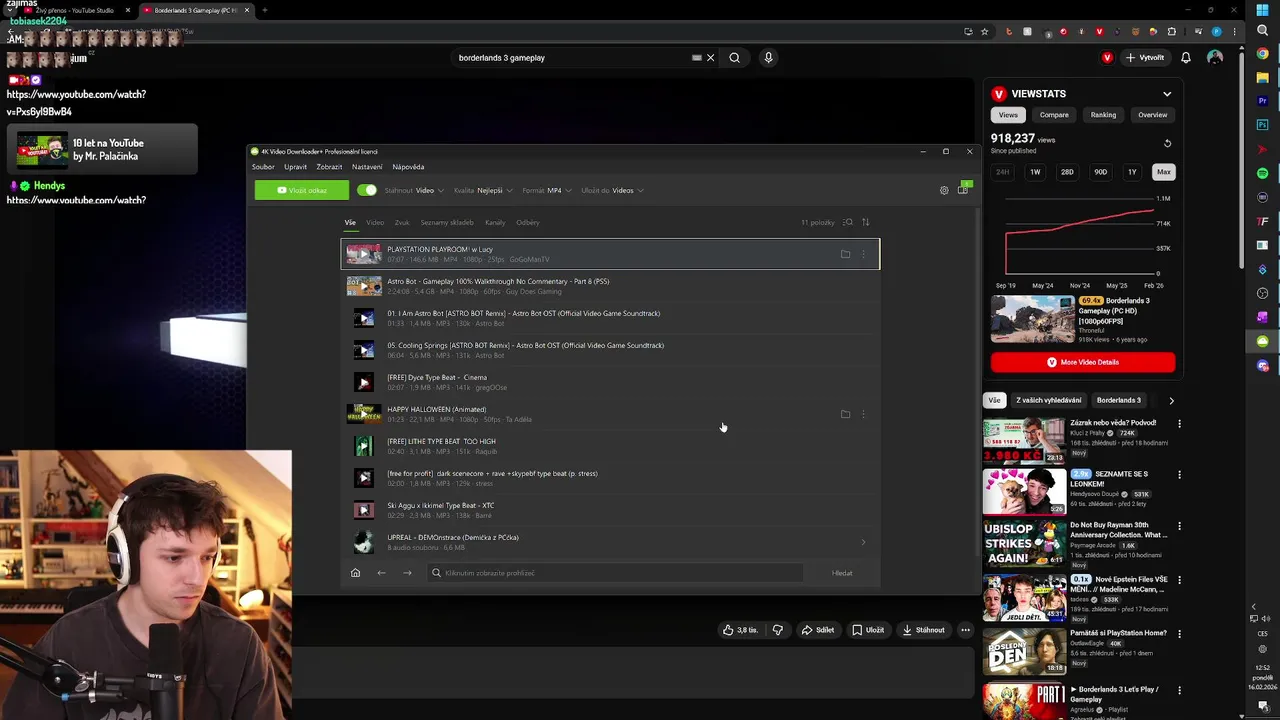Viewport: 1280px width, 720px height.
Task: Open Astro Bot Gameplay 100% Walkthrough item
Action: click(x=610, y=286)
